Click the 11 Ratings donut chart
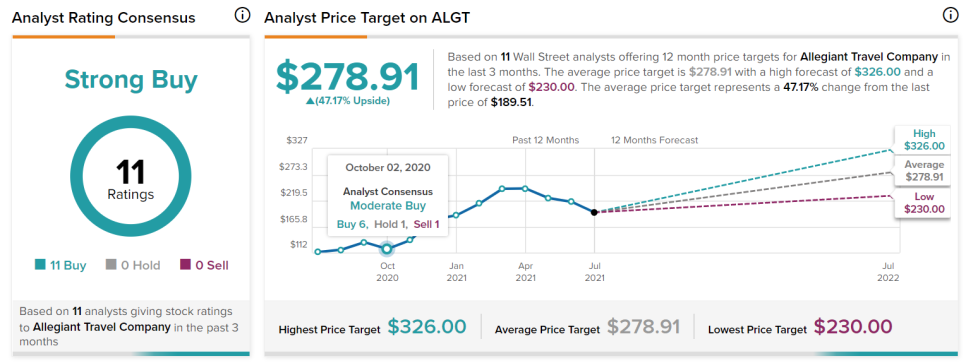The width and height of the screenshot is (966, 363). 131,179
